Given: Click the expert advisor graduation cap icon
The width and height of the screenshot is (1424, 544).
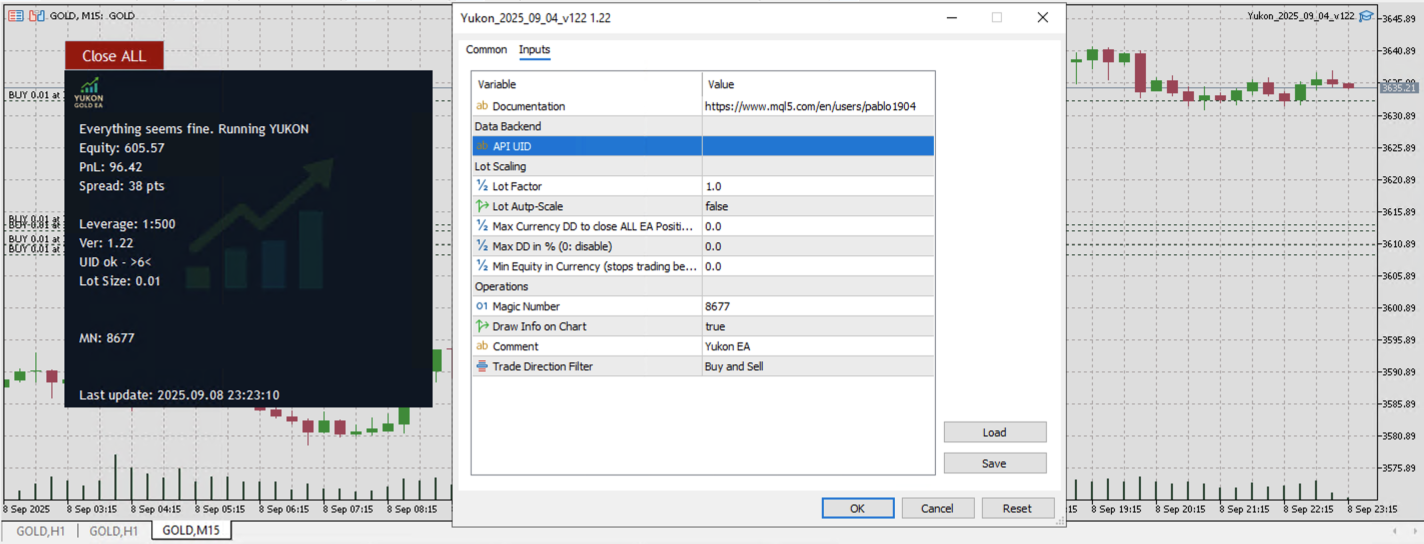Looking at the screenshot, I should click(1366, 16).
